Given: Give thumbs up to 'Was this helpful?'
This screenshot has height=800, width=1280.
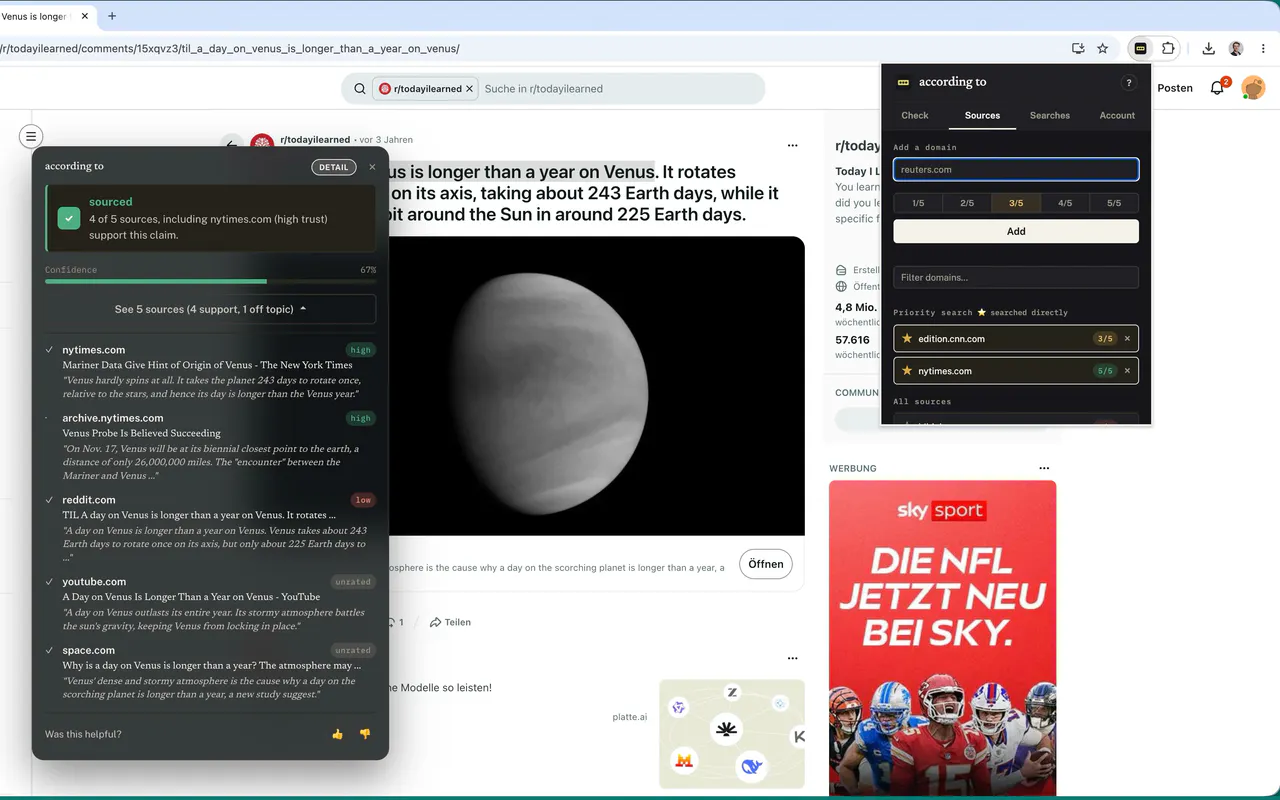Looking at the screenshot, I should 337,734.
